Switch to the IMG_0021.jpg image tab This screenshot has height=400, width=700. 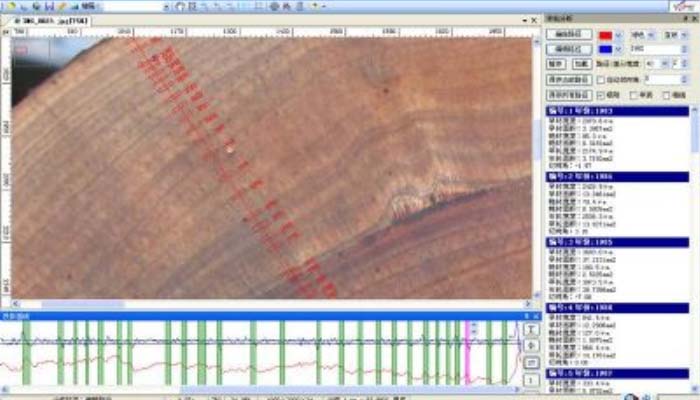click(48, 20)
